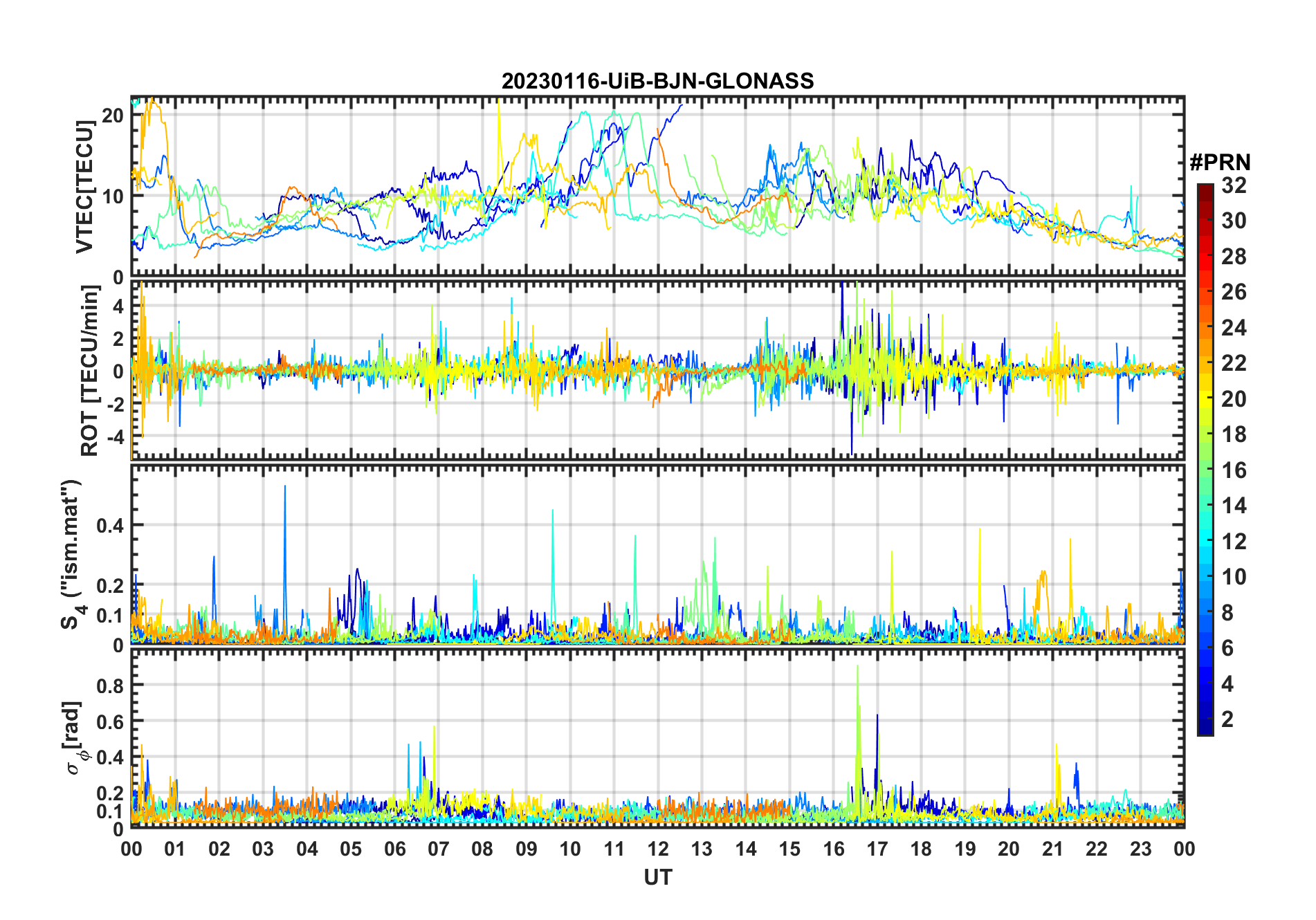Click the 15 hour tick label
Viewport: 1316px width, 920px height.
[789, 849]
